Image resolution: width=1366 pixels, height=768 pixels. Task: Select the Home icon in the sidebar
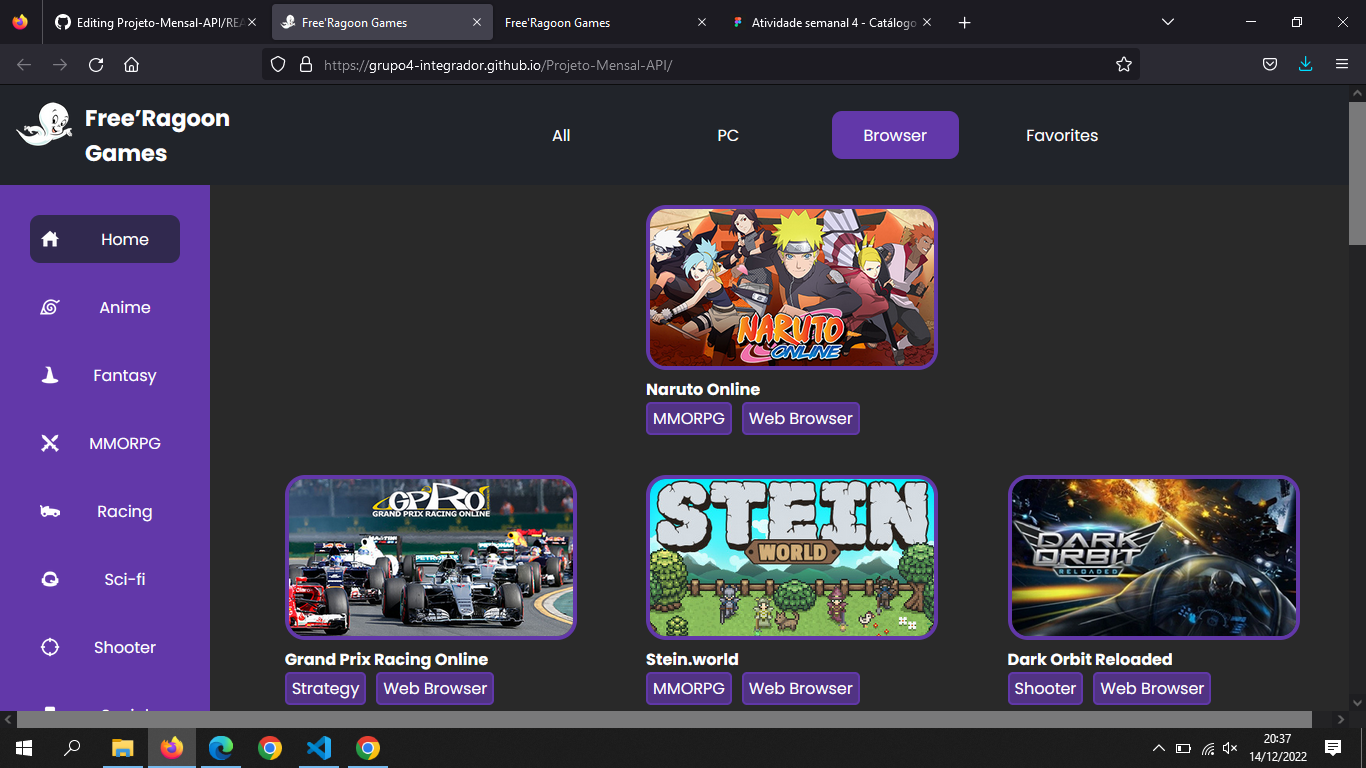click(x=50, y=239)
